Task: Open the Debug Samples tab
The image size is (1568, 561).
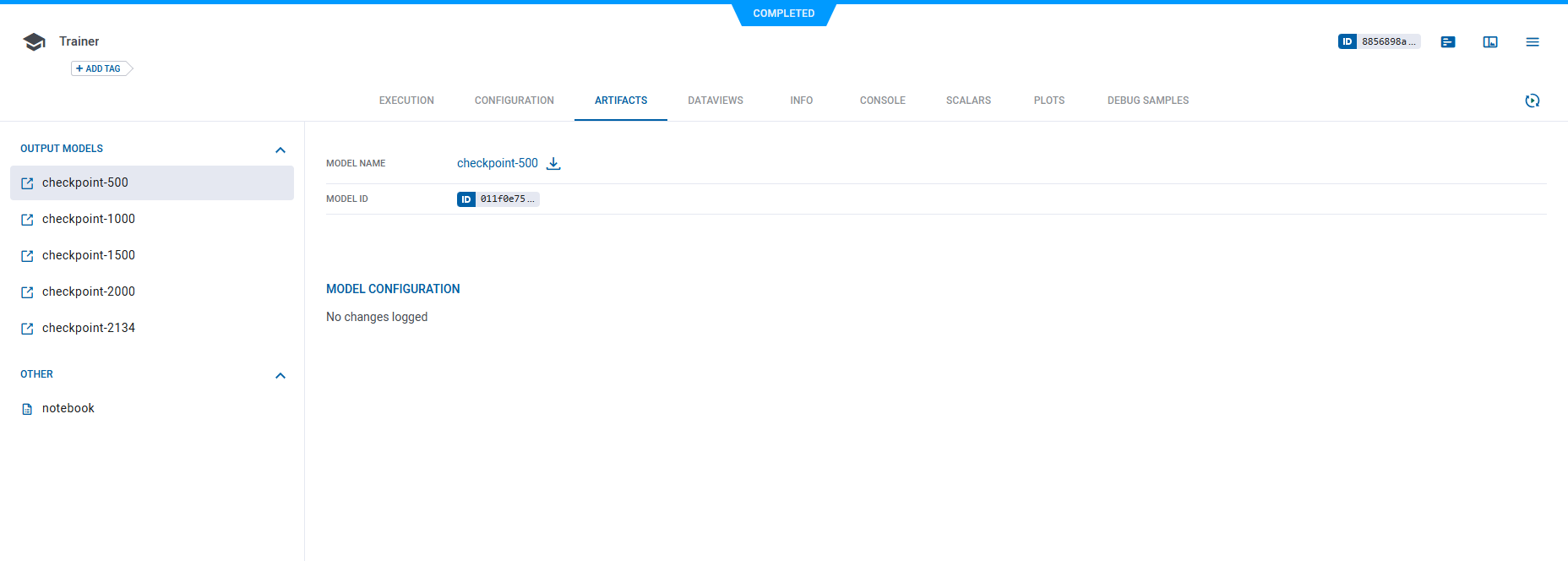Action: coord(1147,101)
